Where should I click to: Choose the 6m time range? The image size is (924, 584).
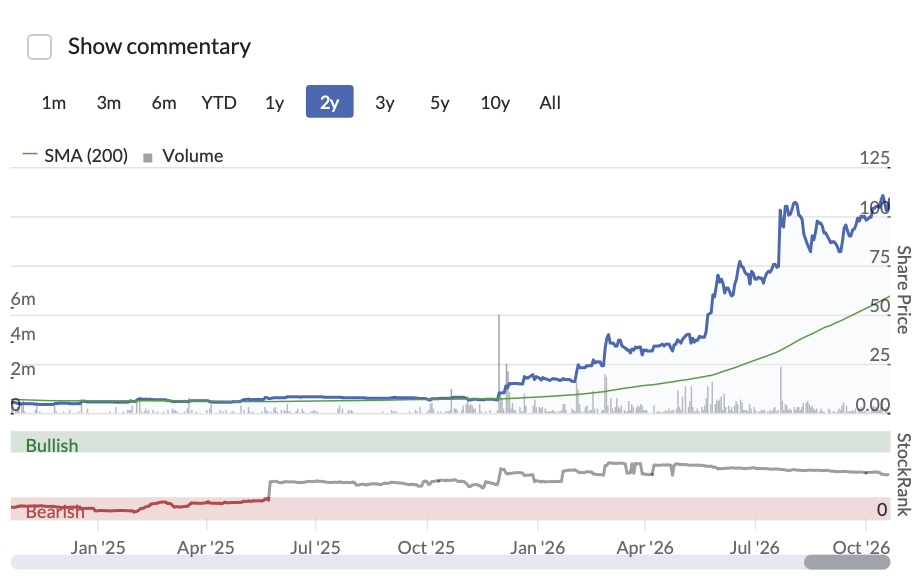tap(164, 103)
